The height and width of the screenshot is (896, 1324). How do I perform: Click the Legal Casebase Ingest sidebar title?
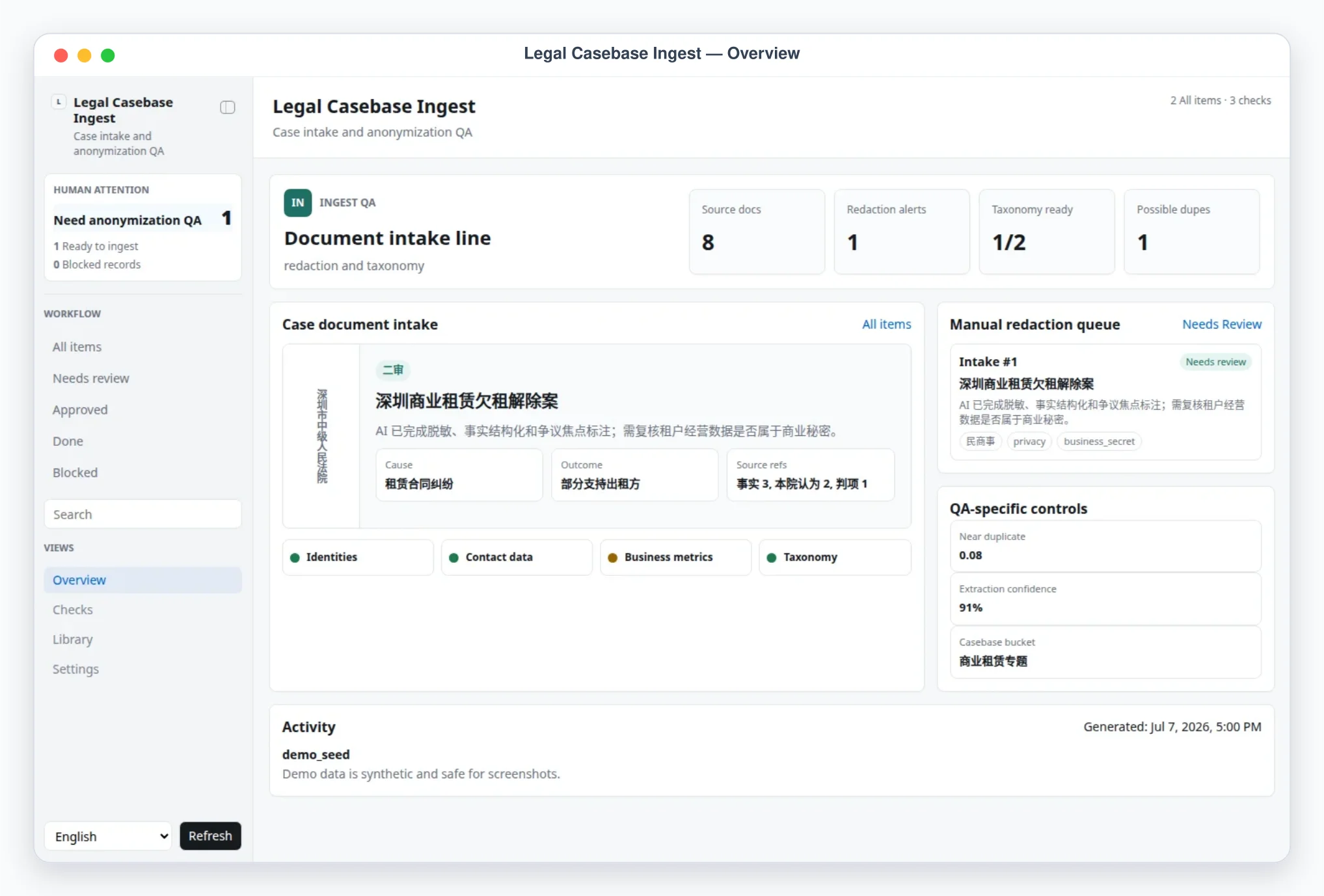click(123, 110)
